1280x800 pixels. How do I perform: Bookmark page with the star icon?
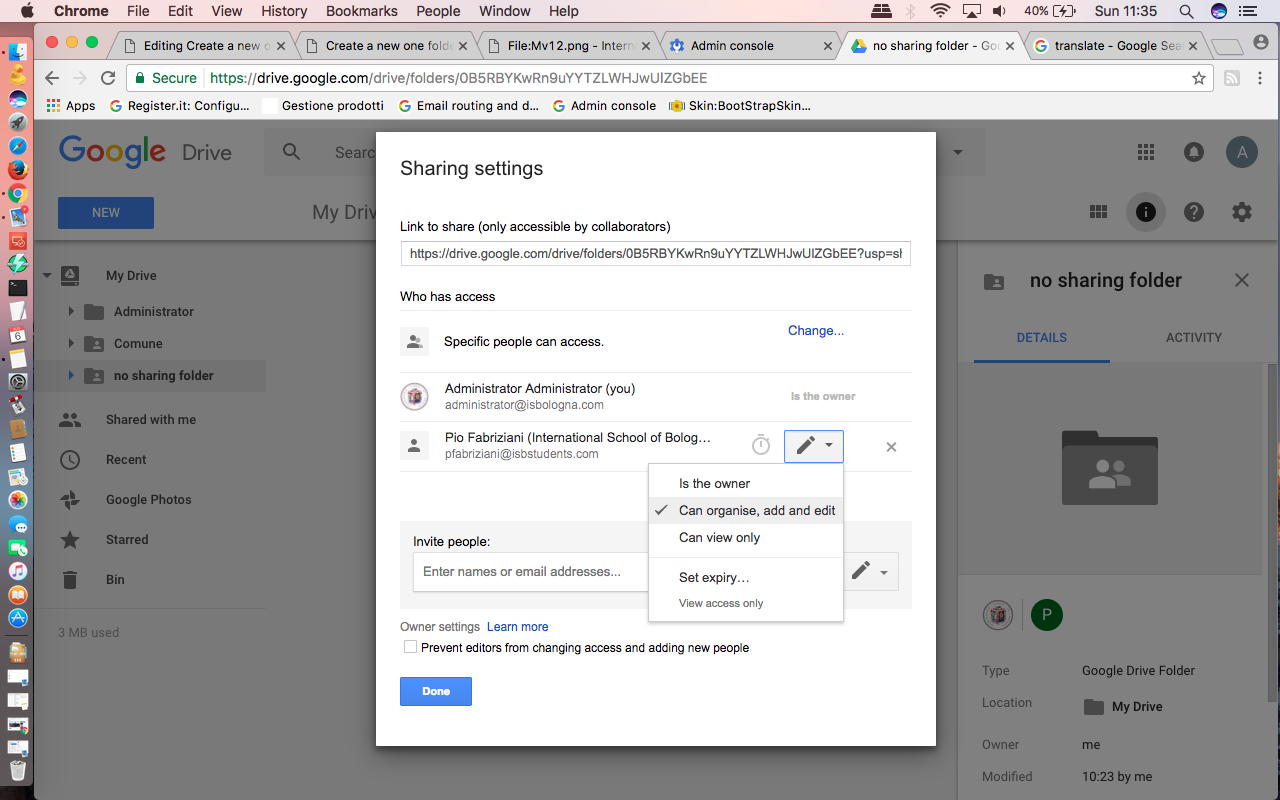[1199, 78]
